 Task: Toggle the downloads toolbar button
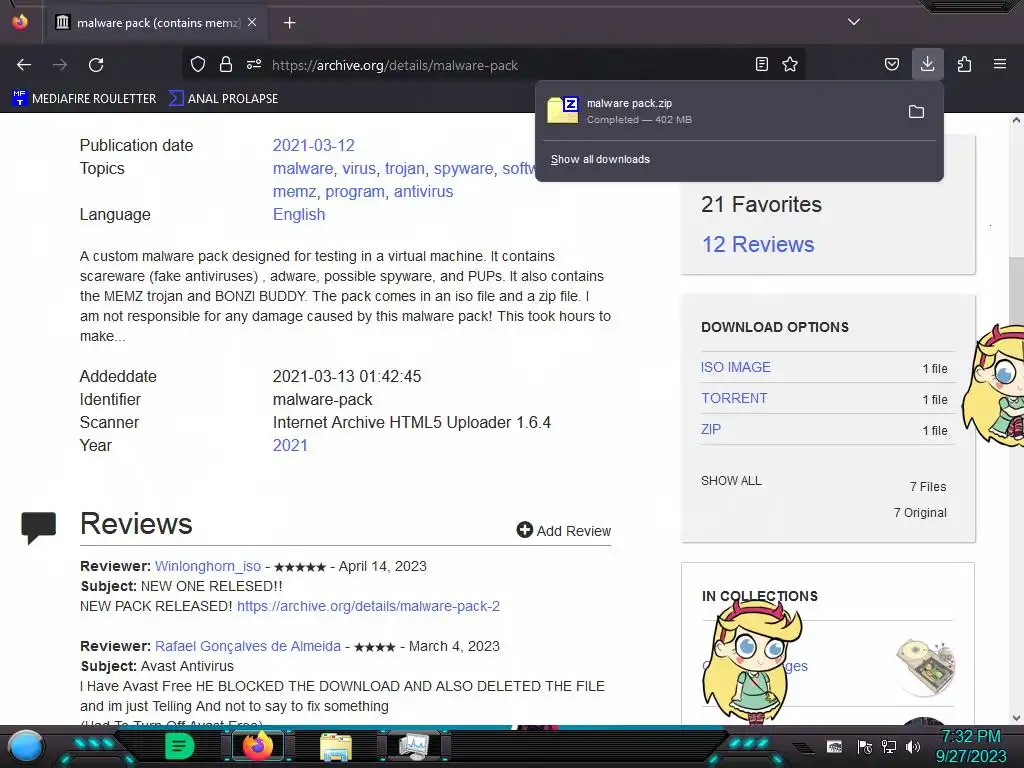[927, 64]
